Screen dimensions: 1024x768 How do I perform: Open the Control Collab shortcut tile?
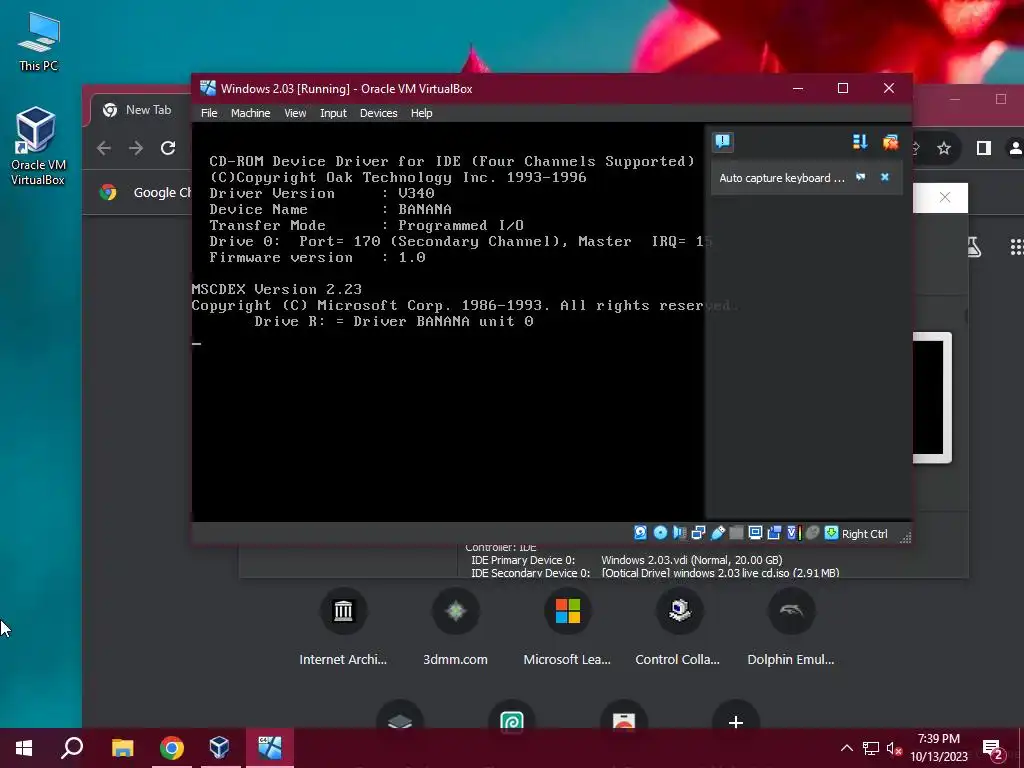(x=679, y=627)
